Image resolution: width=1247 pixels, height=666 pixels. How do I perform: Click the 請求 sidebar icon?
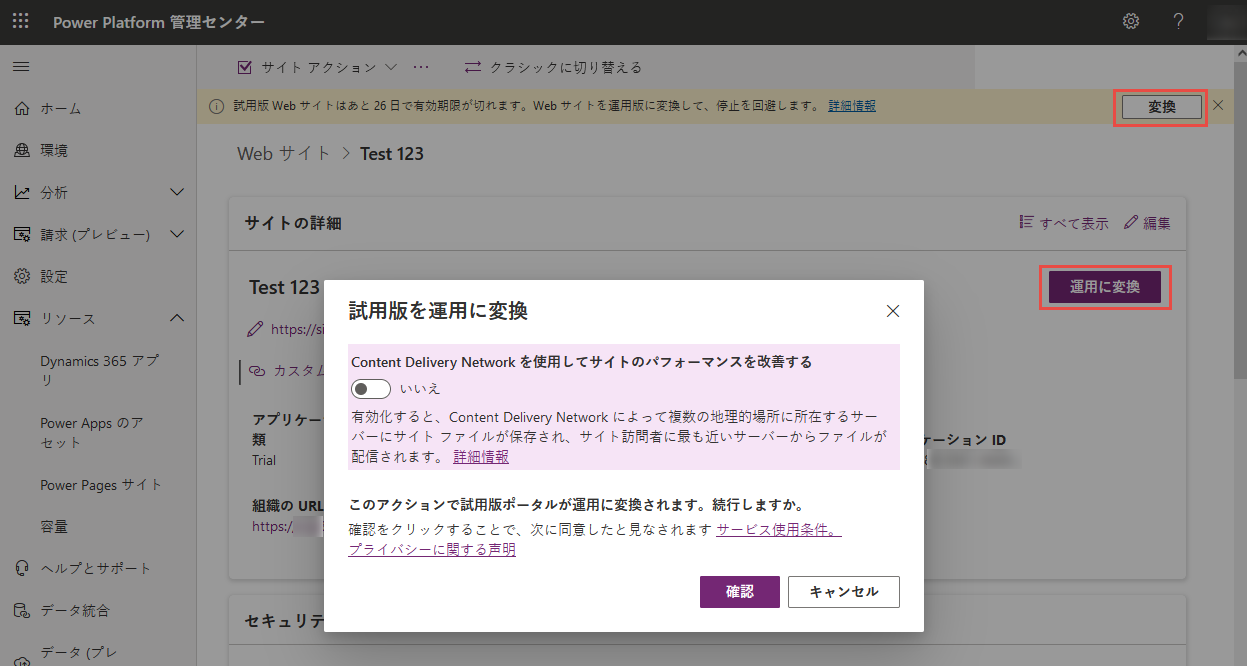[x=22, y=234]
